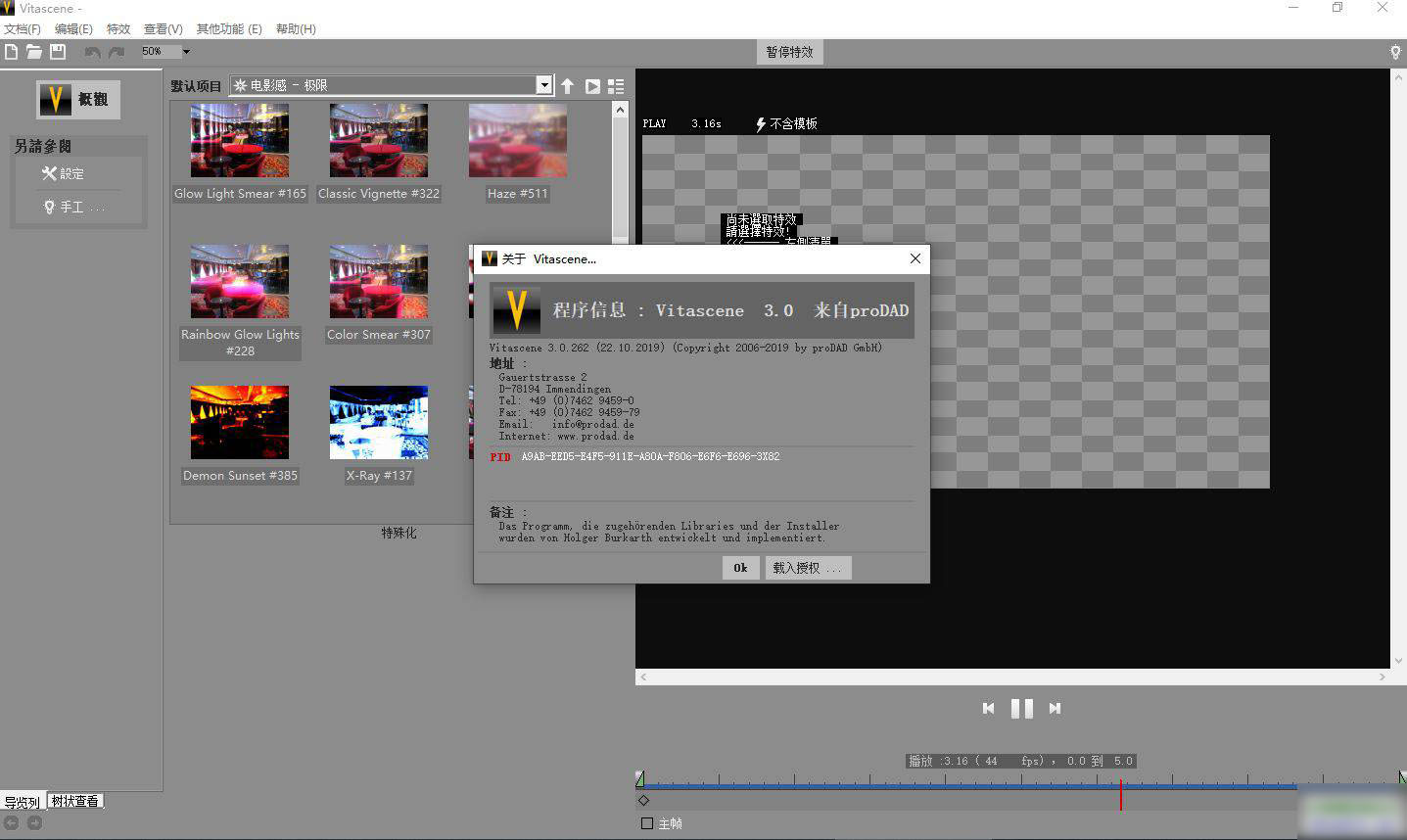Open the 50% zoom dropdown arrow
Image resolution: width=1407 pixels, height=840 pixels.
click(186, 52)
